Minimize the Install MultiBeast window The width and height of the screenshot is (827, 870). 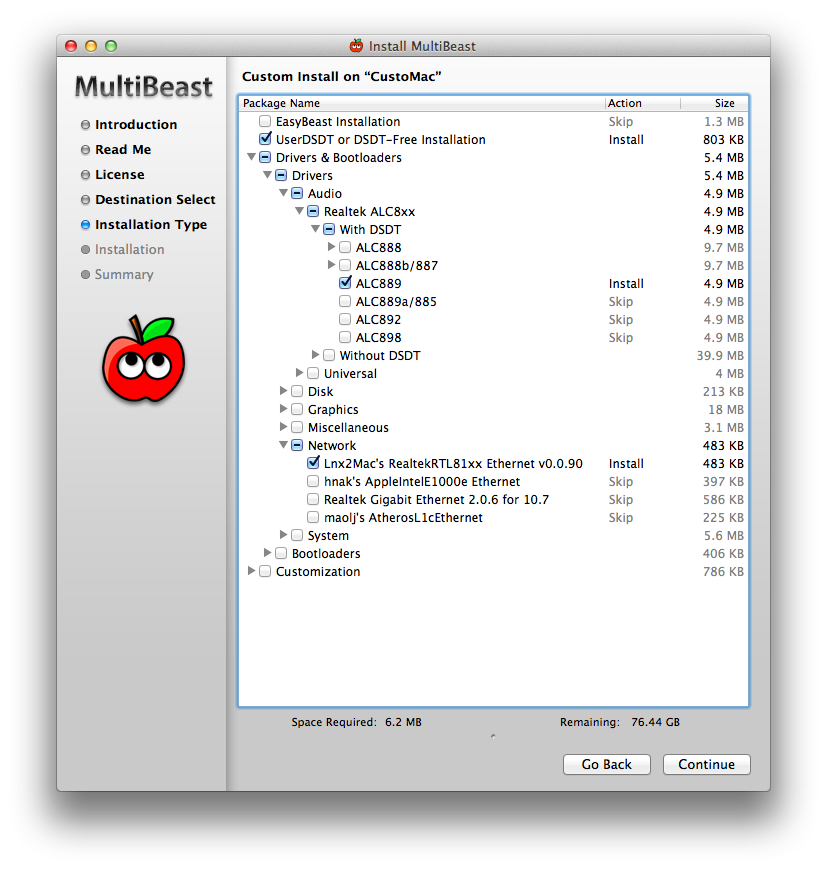91,46
